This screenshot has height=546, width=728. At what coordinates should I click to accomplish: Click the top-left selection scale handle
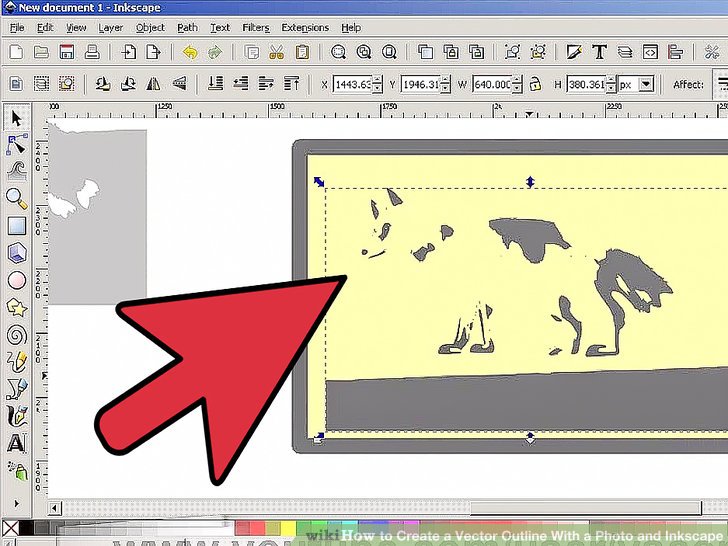[x=318, y=182]
